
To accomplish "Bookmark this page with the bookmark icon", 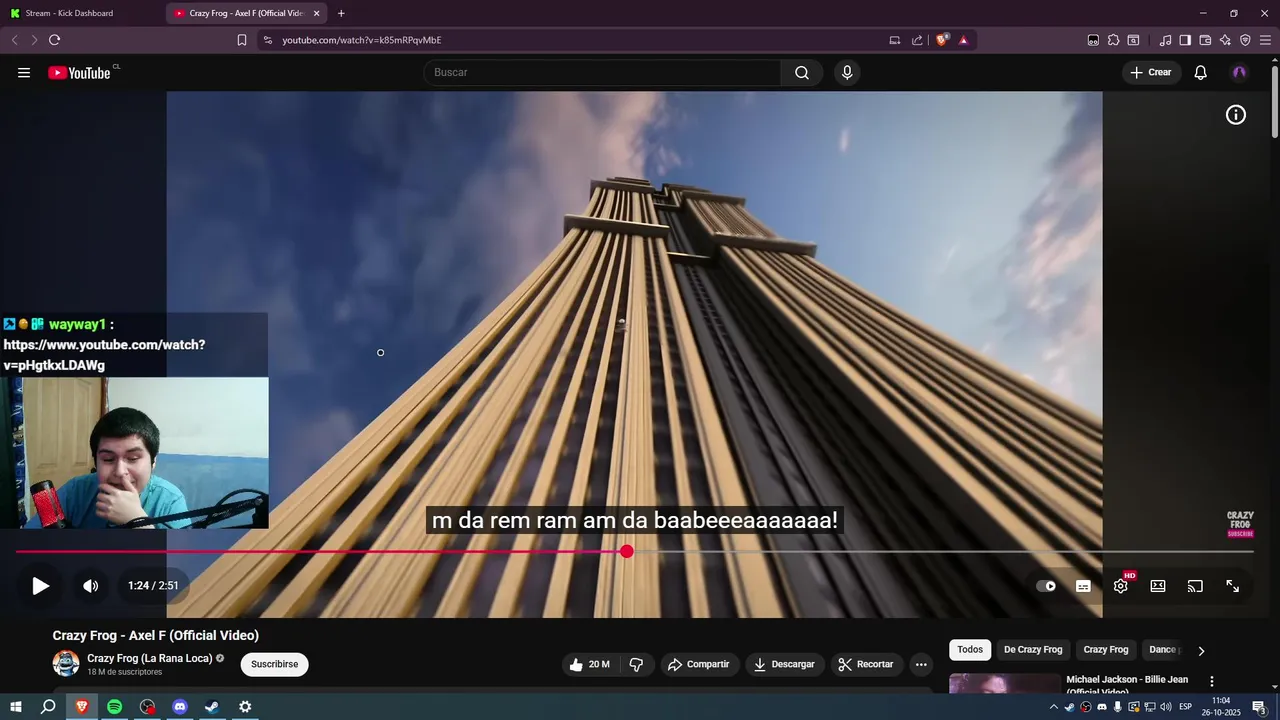I will [x=242, y=40].
